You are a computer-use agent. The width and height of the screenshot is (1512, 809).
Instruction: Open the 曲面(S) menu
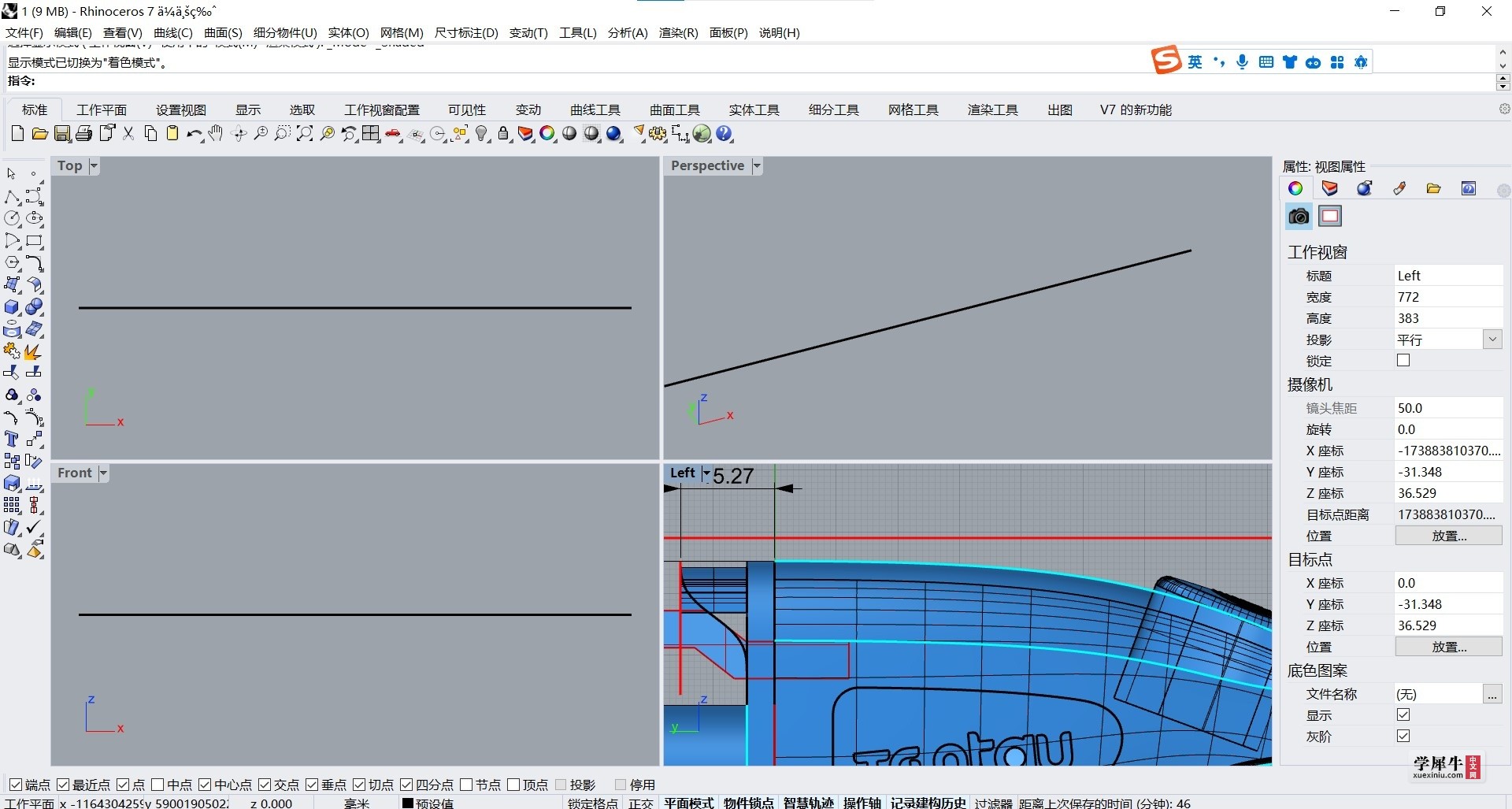[223, 32]
